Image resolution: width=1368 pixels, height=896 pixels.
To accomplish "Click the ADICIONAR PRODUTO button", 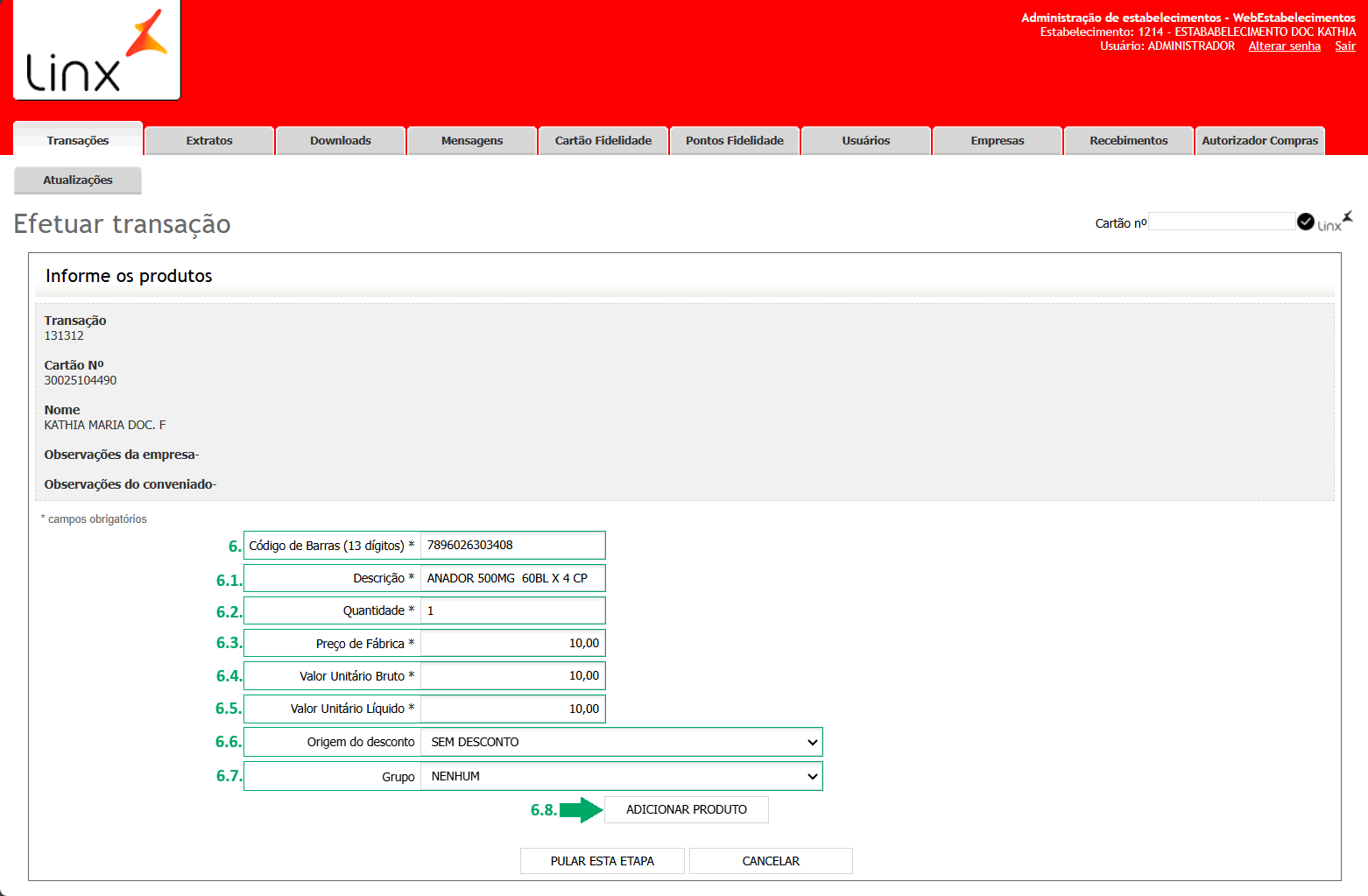I will [687, 809].
